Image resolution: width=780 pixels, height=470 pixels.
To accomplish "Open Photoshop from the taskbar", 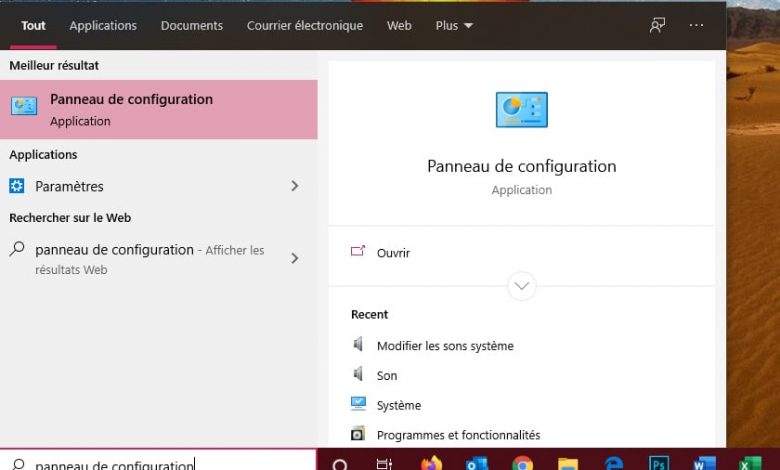I will (659, 464).
